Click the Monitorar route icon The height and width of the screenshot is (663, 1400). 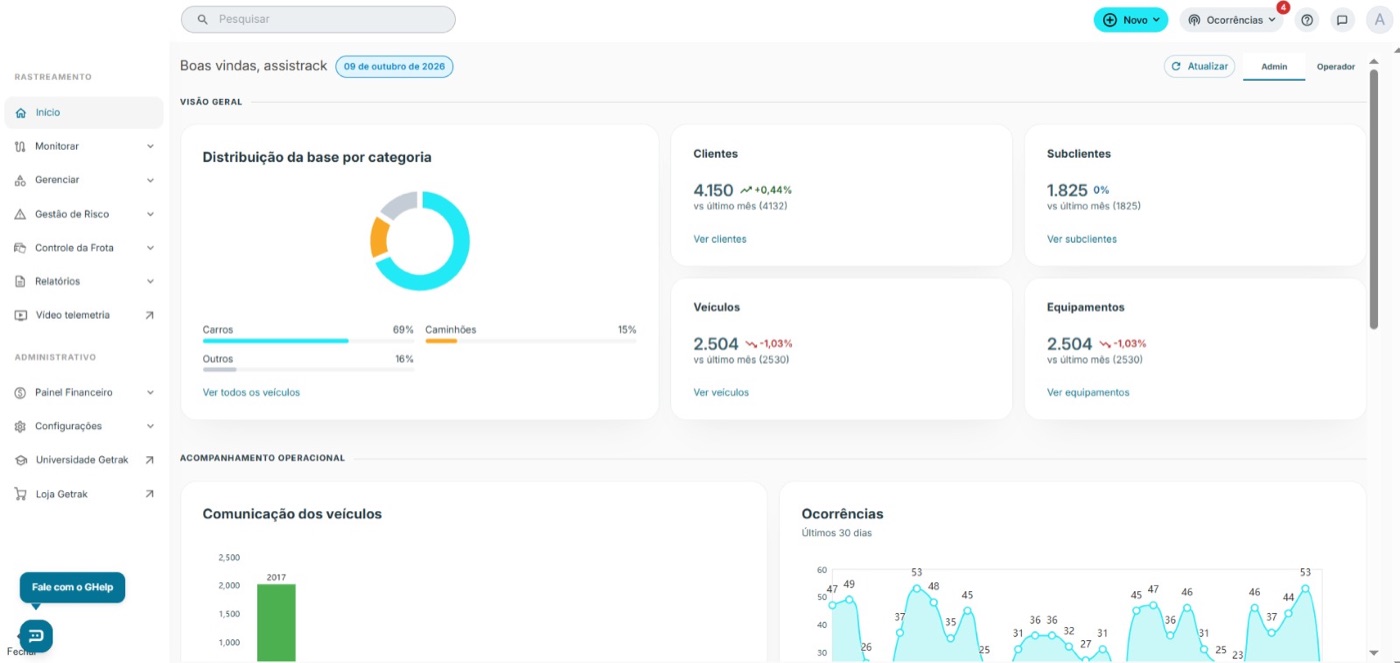click(x=21, y=146)
